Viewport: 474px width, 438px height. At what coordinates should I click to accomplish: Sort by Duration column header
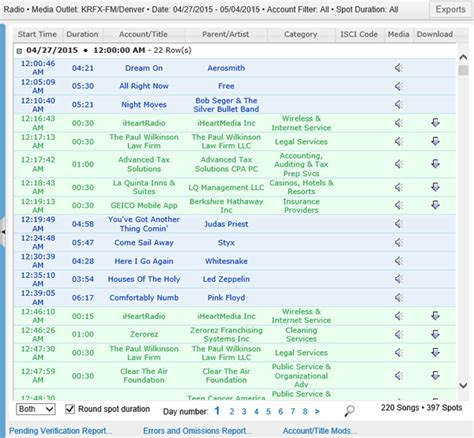tap(82, 34)
